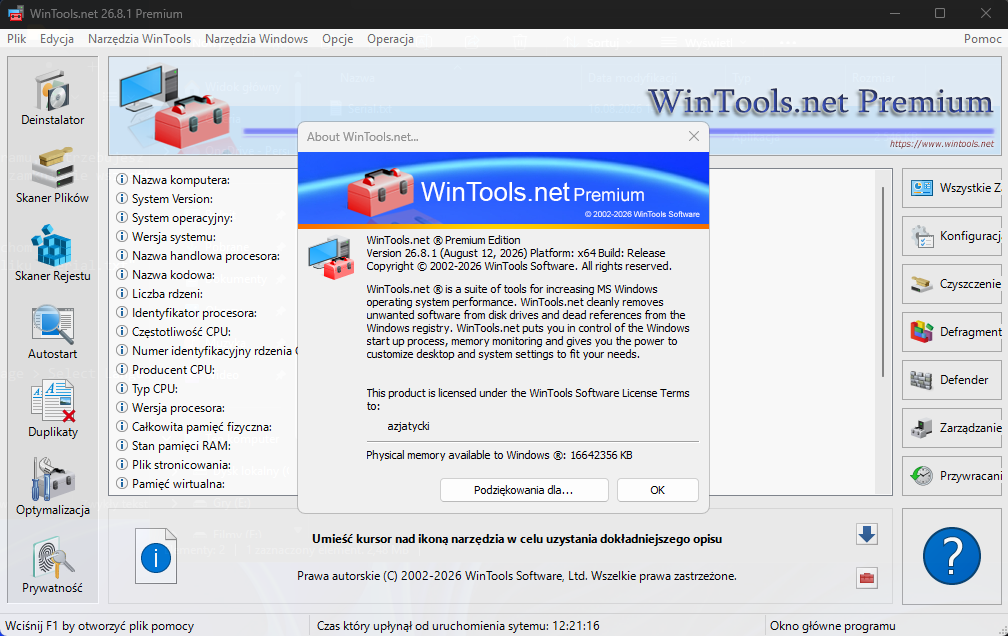Open the Opcje menu
The height and width of the screenshot is (636, 1008).
point(338,39)
